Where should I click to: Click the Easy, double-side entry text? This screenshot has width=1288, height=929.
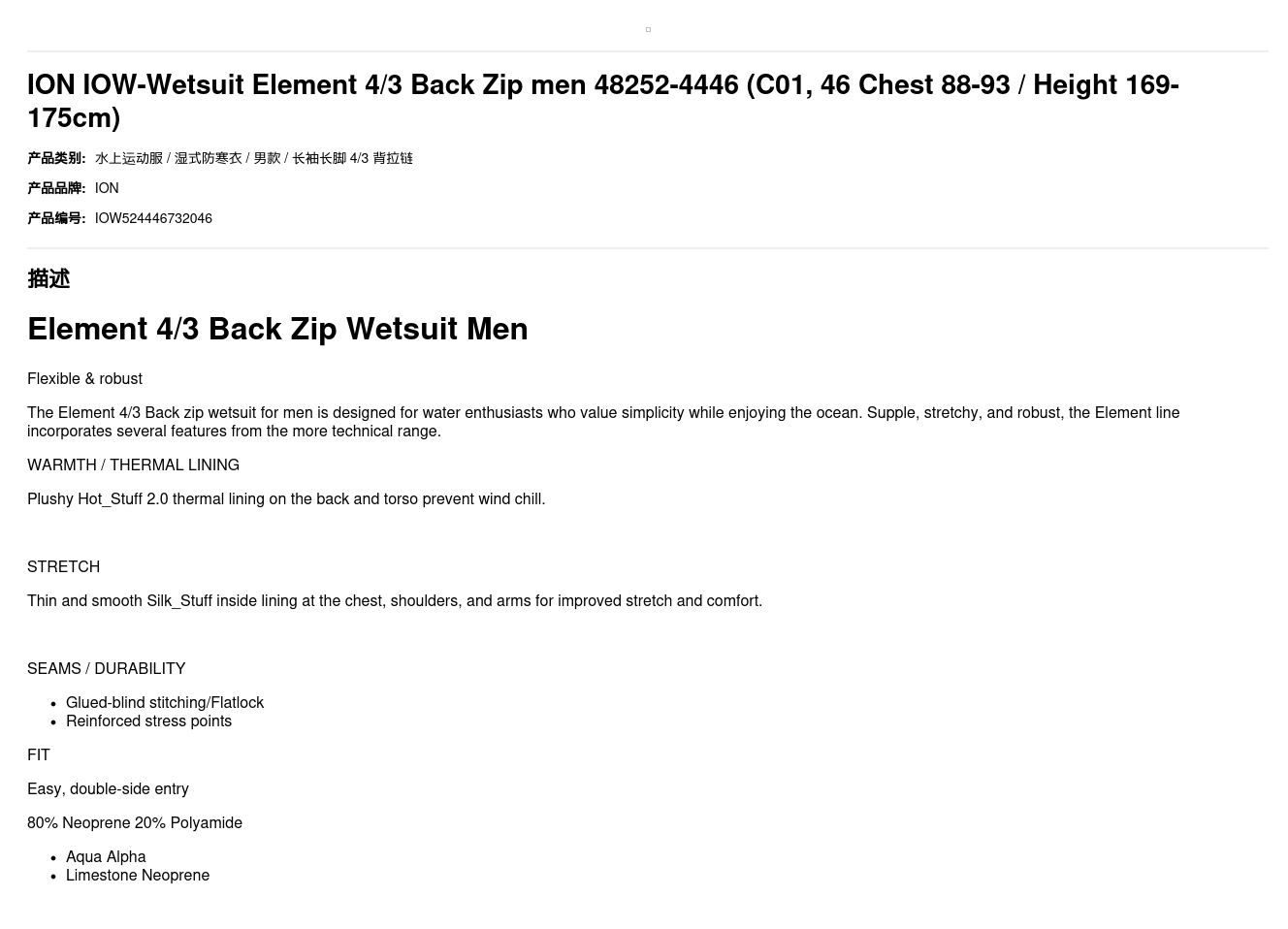point(108,789)
